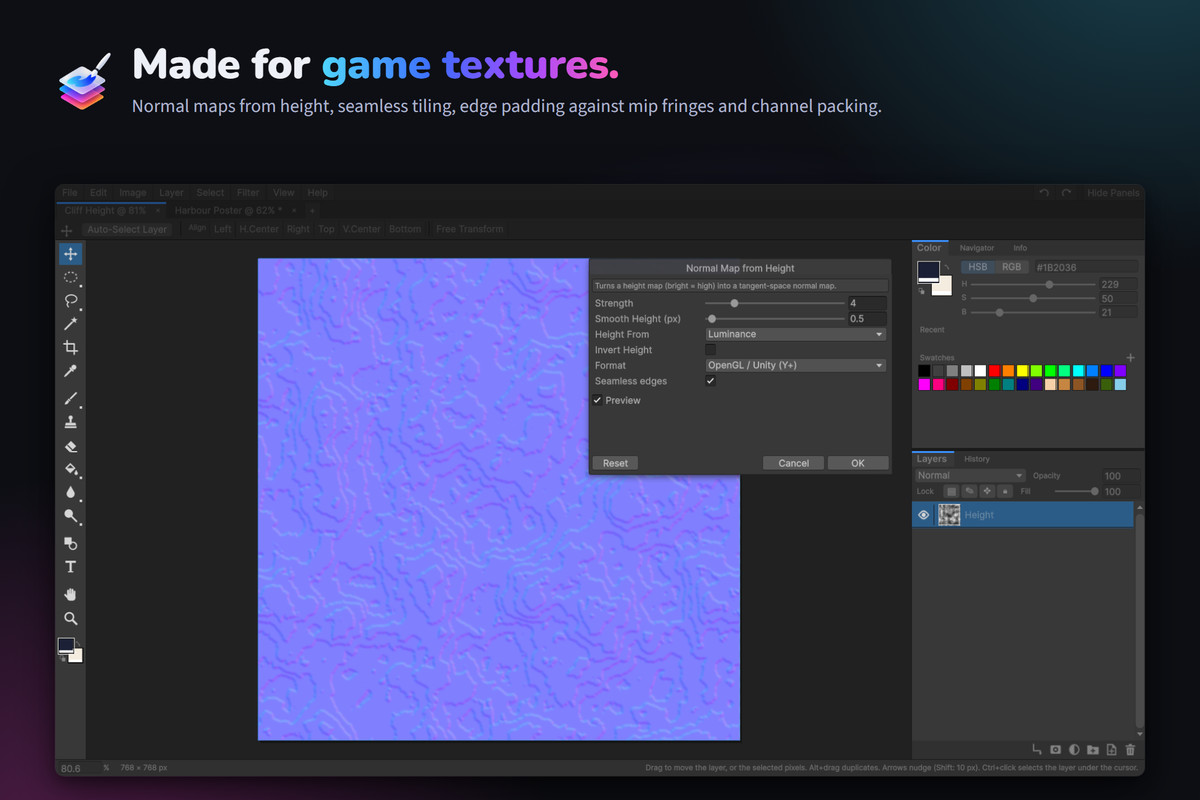Add a new swatch with plus icon
The width and height of the screenshot is (1200, 800).
coord(1131,357)
